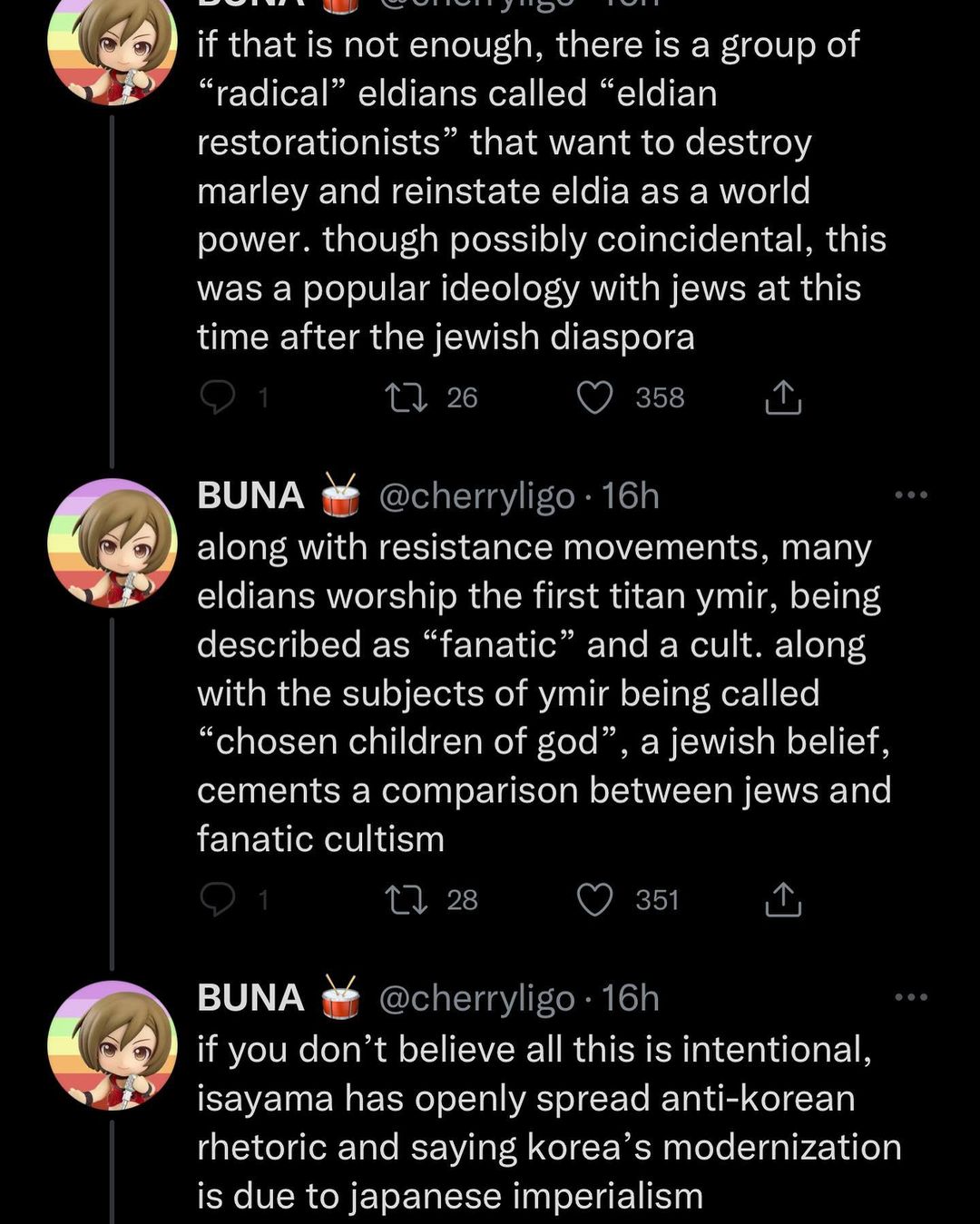This screenshot has height=1224, width=980.
Task: Share the eldian restorationists tweet
Action: point(782,397)
